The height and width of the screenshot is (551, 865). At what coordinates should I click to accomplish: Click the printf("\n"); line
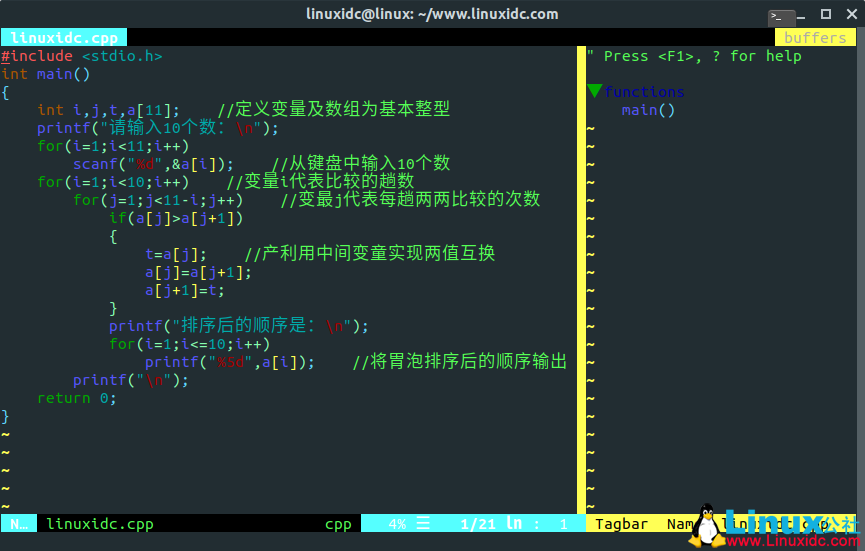[131, 380]
